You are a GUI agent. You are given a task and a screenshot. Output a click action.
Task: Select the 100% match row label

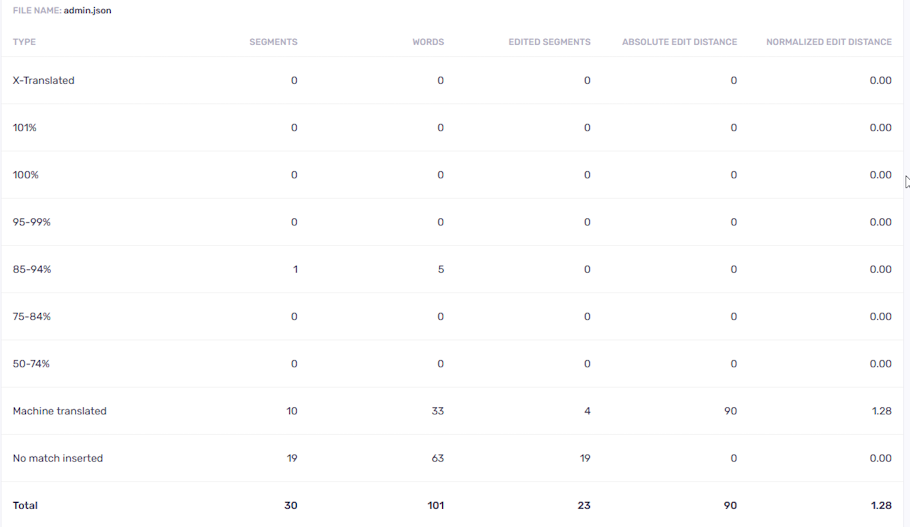click(26, 175)
